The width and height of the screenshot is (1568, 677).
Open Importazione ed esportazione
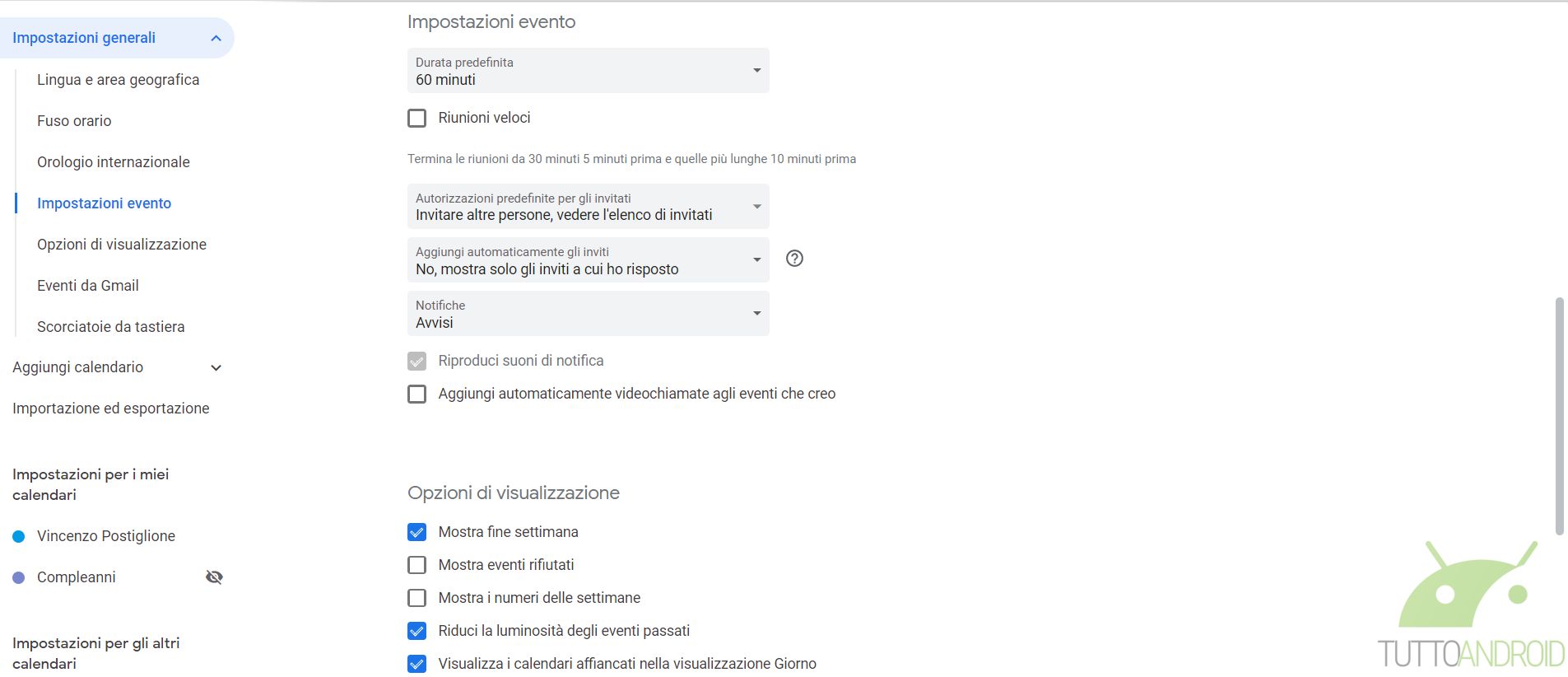click(111, 409)
